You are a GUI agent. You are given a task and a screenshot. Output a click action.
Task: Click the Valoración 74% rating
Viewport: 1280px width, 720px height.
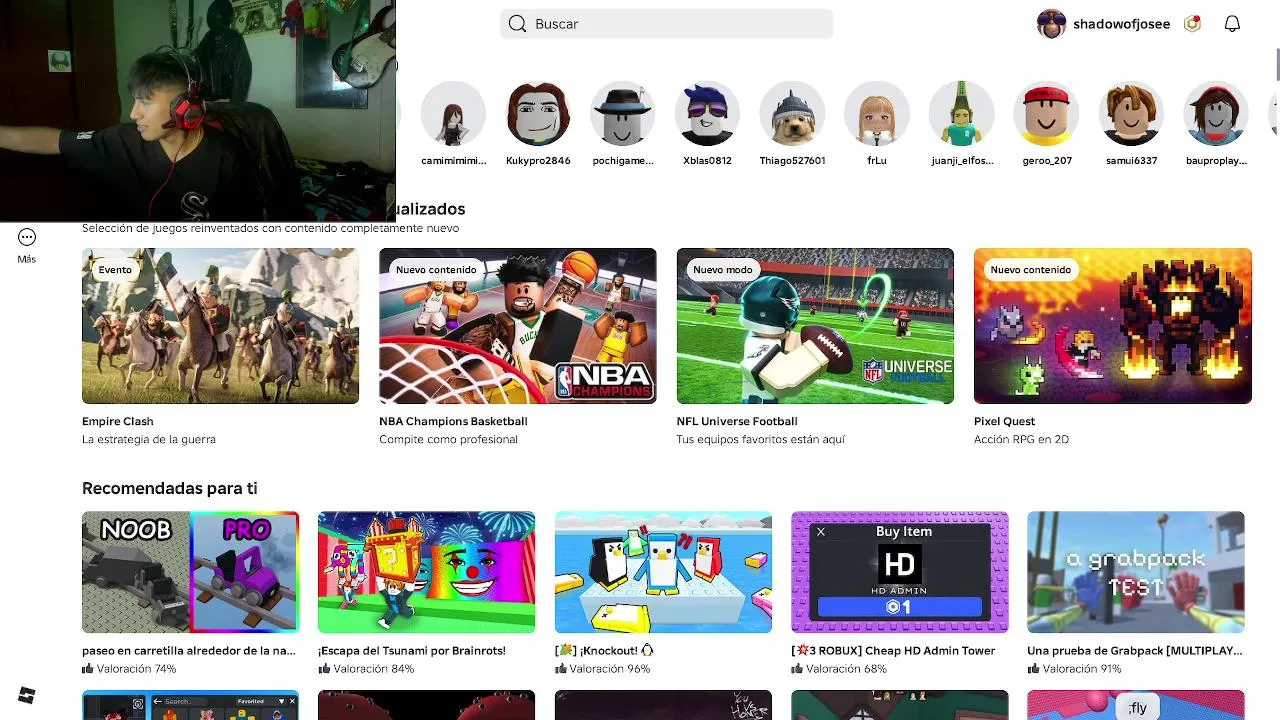tap(129, 669)
